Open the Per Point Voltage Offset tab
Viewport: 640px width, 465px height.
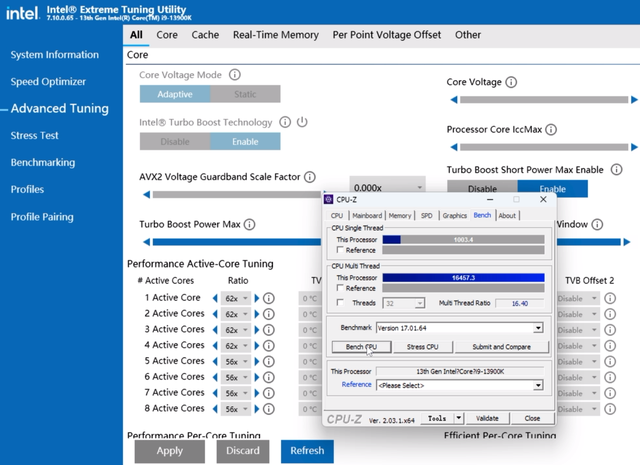387,35
